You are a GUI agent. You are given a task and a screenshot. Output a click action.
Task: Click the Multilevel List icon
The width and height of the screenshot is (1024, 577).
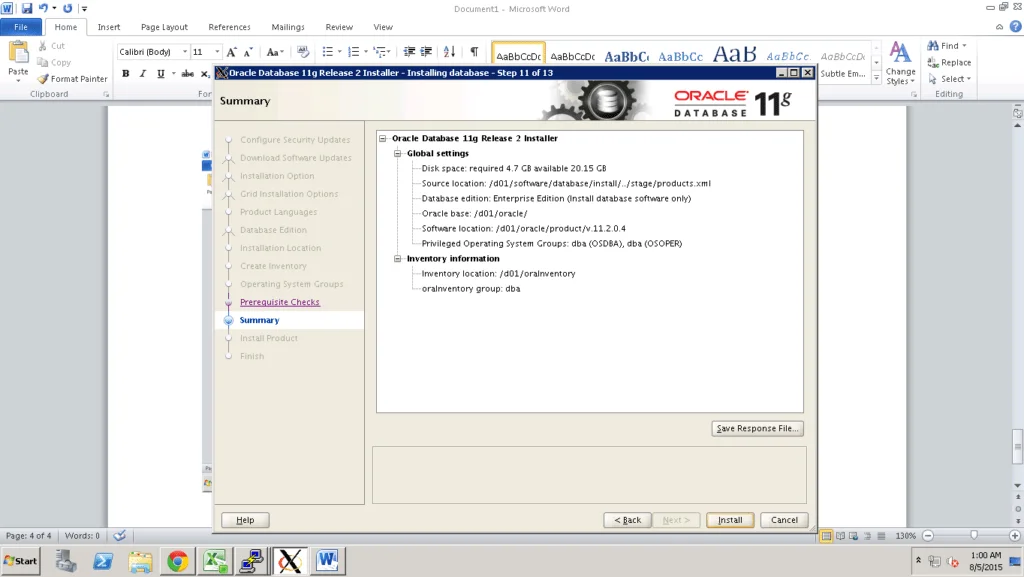(379, 52)
